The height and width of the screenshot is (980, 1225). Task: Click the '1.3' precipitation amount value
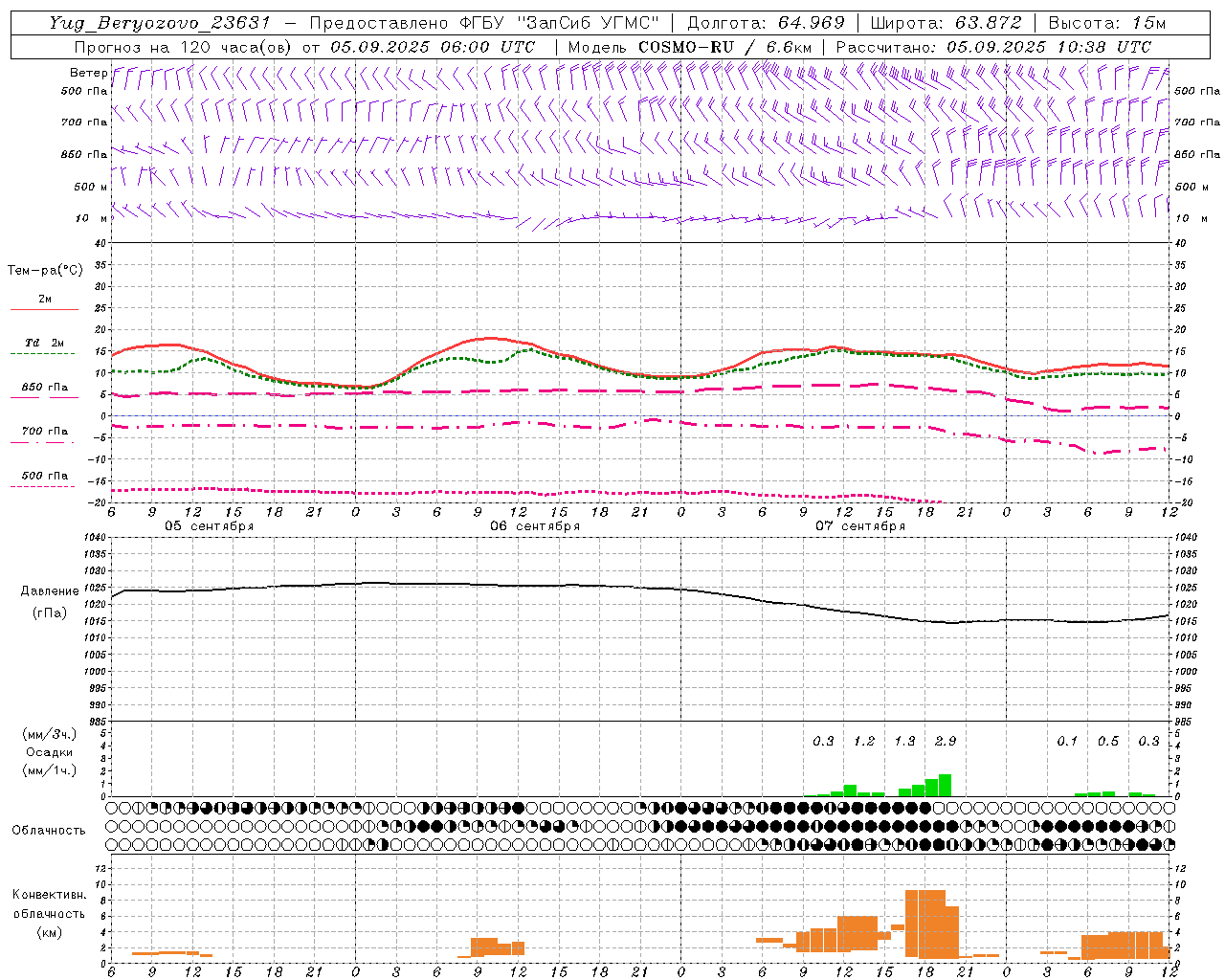click(x=904, y=741)
